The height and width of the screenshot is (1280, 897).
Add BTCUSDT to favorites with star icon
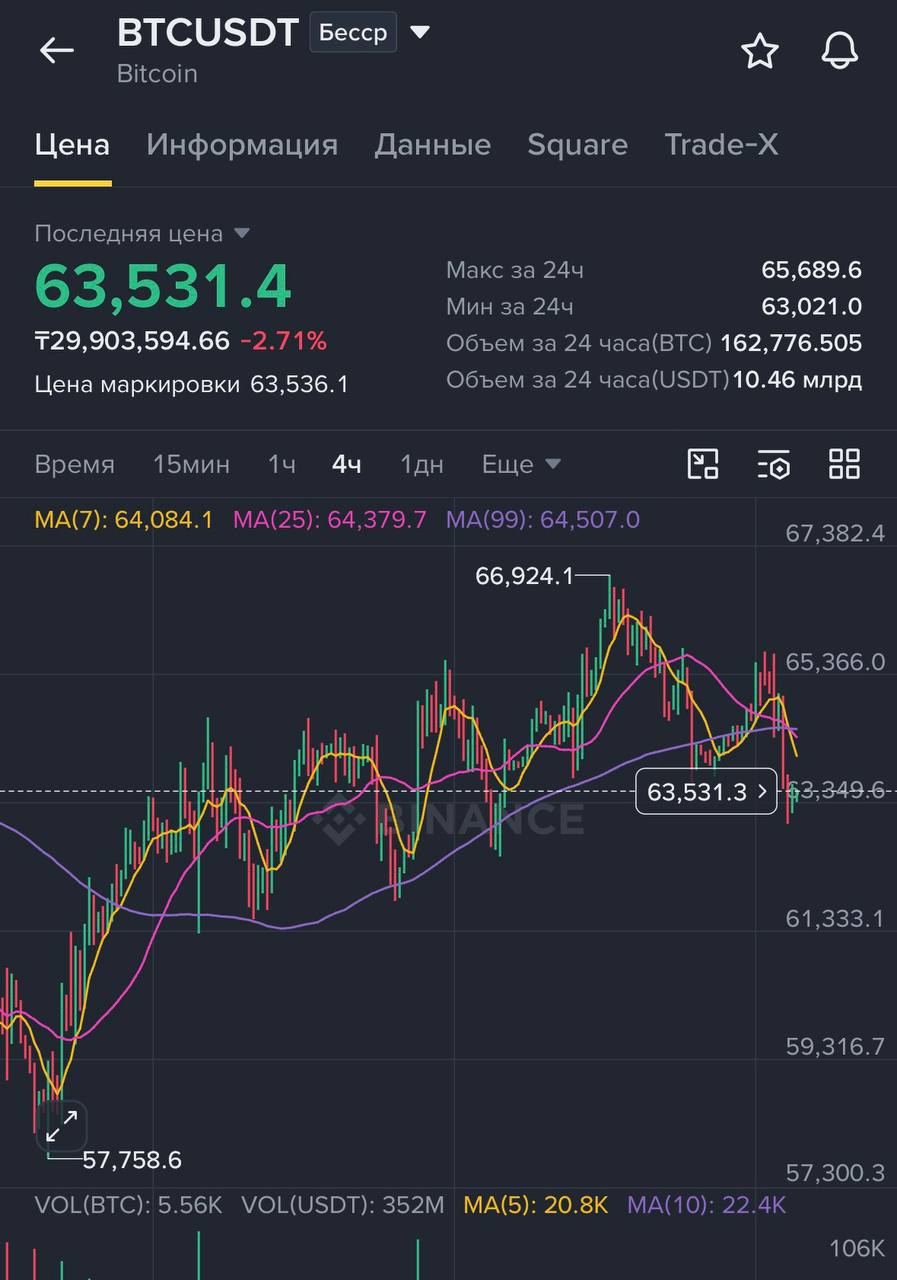coord(760,51)
